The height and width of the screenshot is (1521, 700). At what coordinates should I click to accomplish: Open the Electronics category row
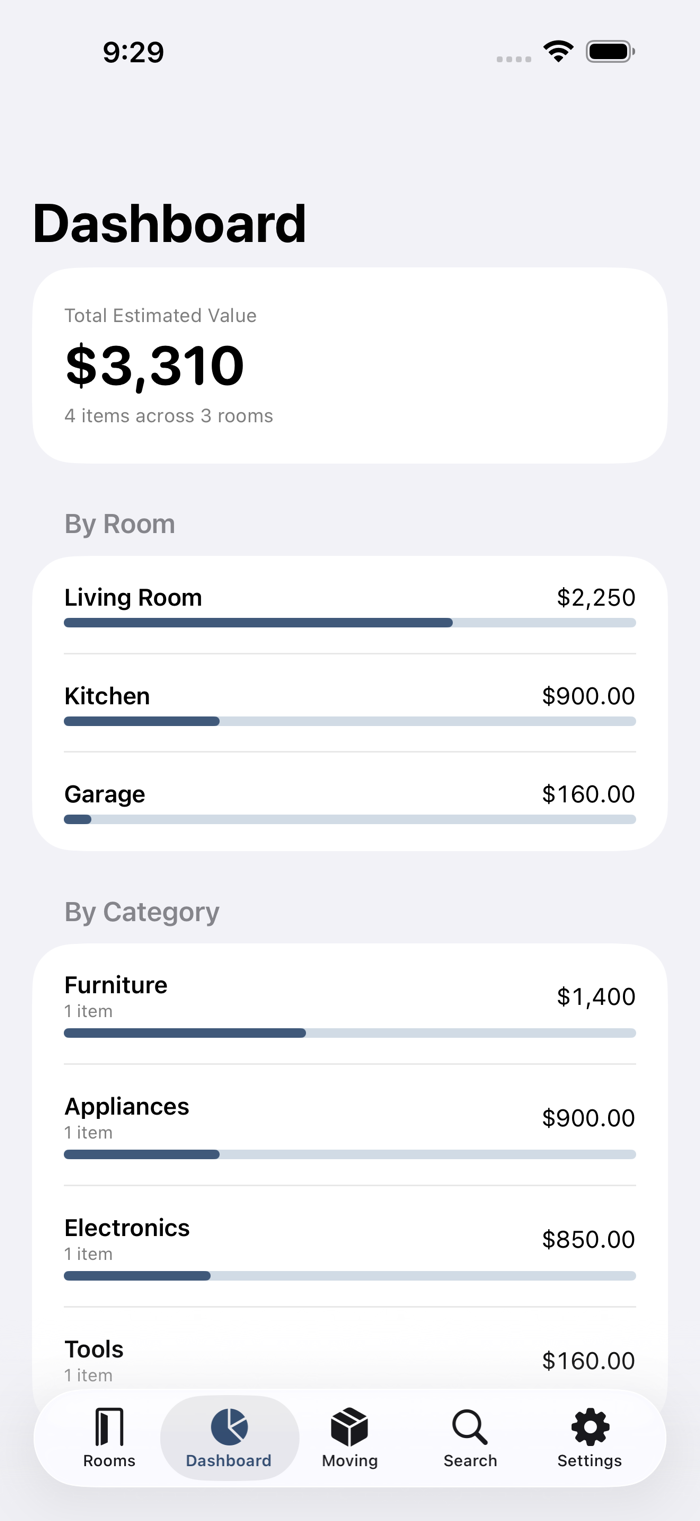pos(350,1246)
